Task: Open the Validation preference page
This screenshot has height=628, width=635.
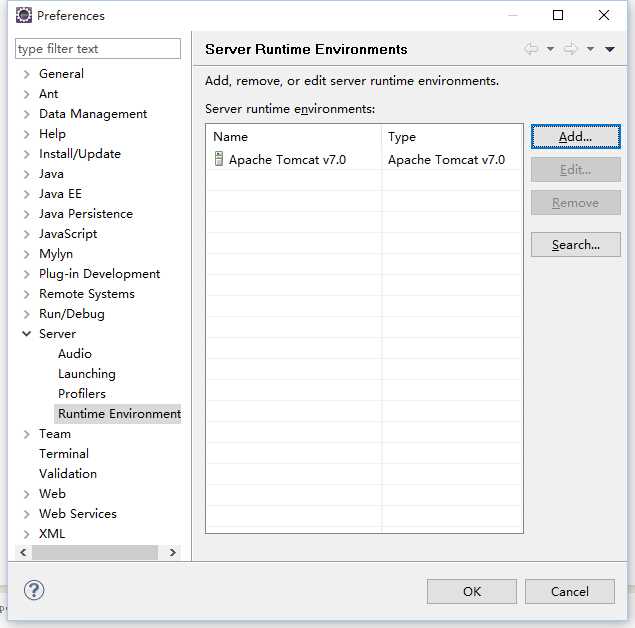Action: (68, 473)
